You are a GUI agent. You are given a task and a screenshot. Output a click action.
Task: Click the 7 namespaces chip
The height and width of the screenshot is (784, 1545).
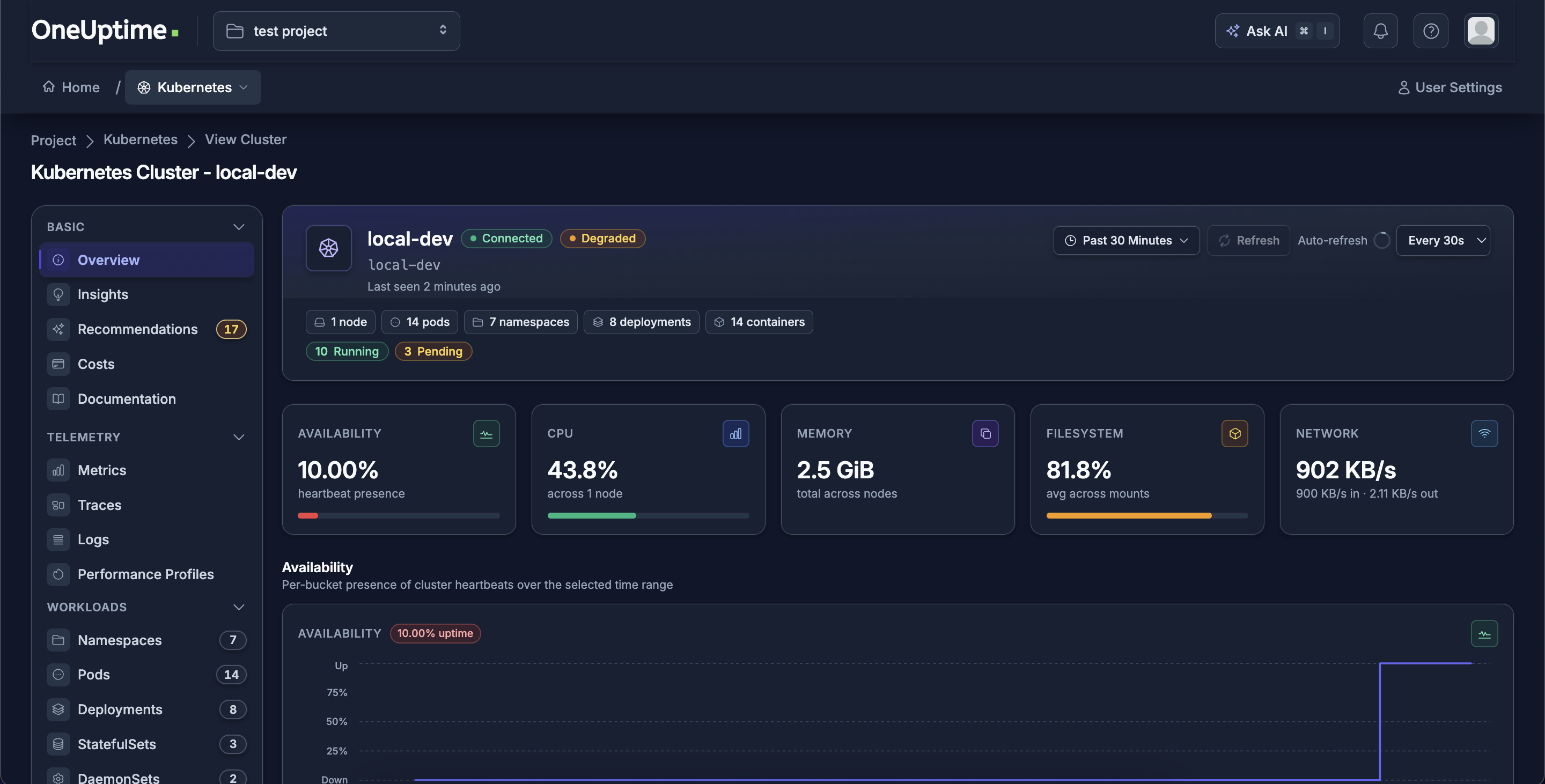click(x=520, y=322)
